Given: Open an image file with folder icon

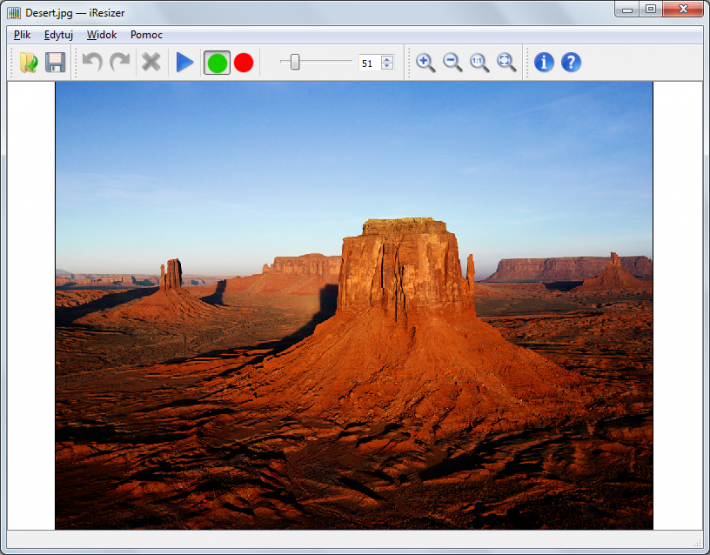Looking at the screenshot, I should (29, 62).
